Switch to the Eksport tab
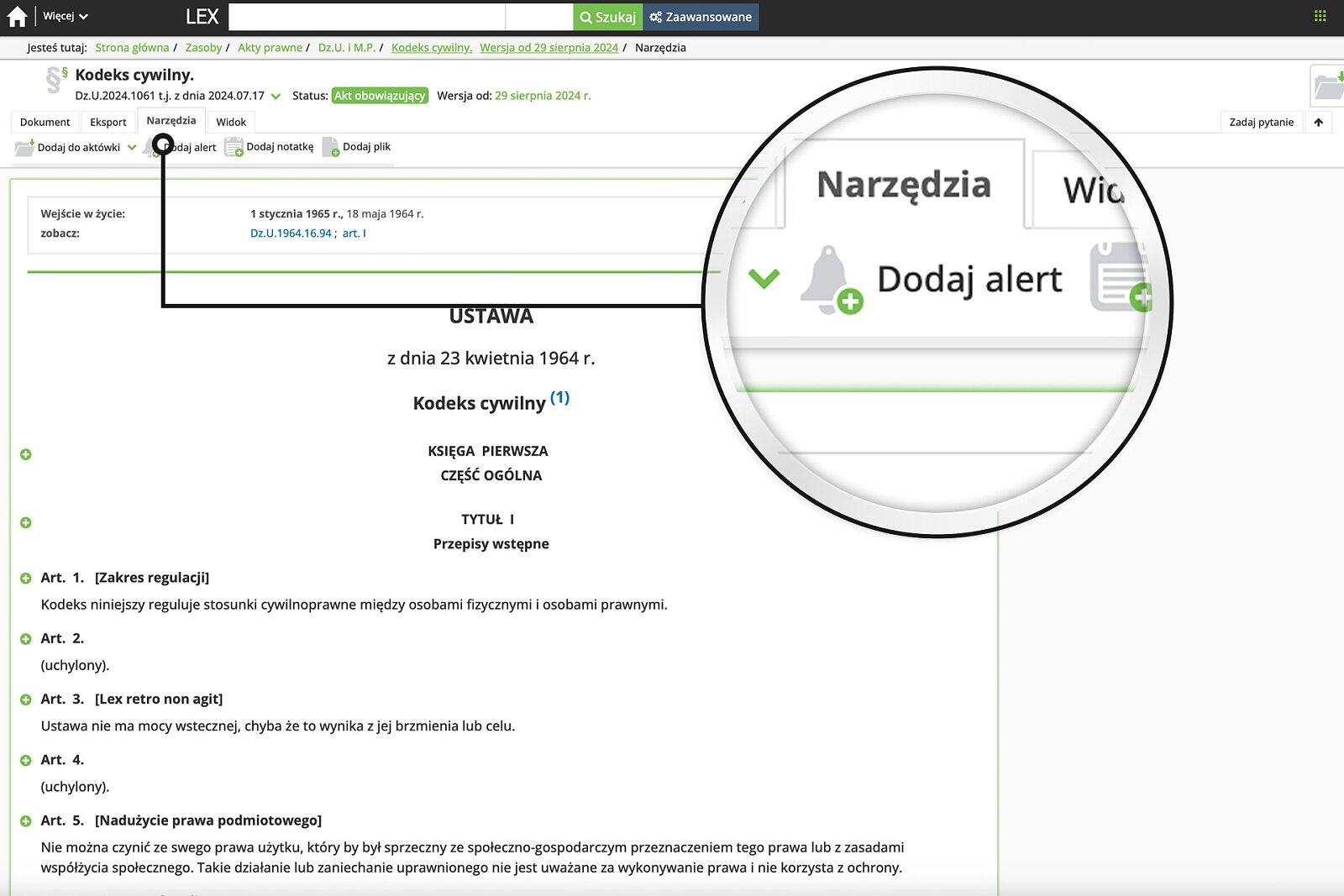The image size is (1344, 896). pyautogui.click(x=108, y=121)
